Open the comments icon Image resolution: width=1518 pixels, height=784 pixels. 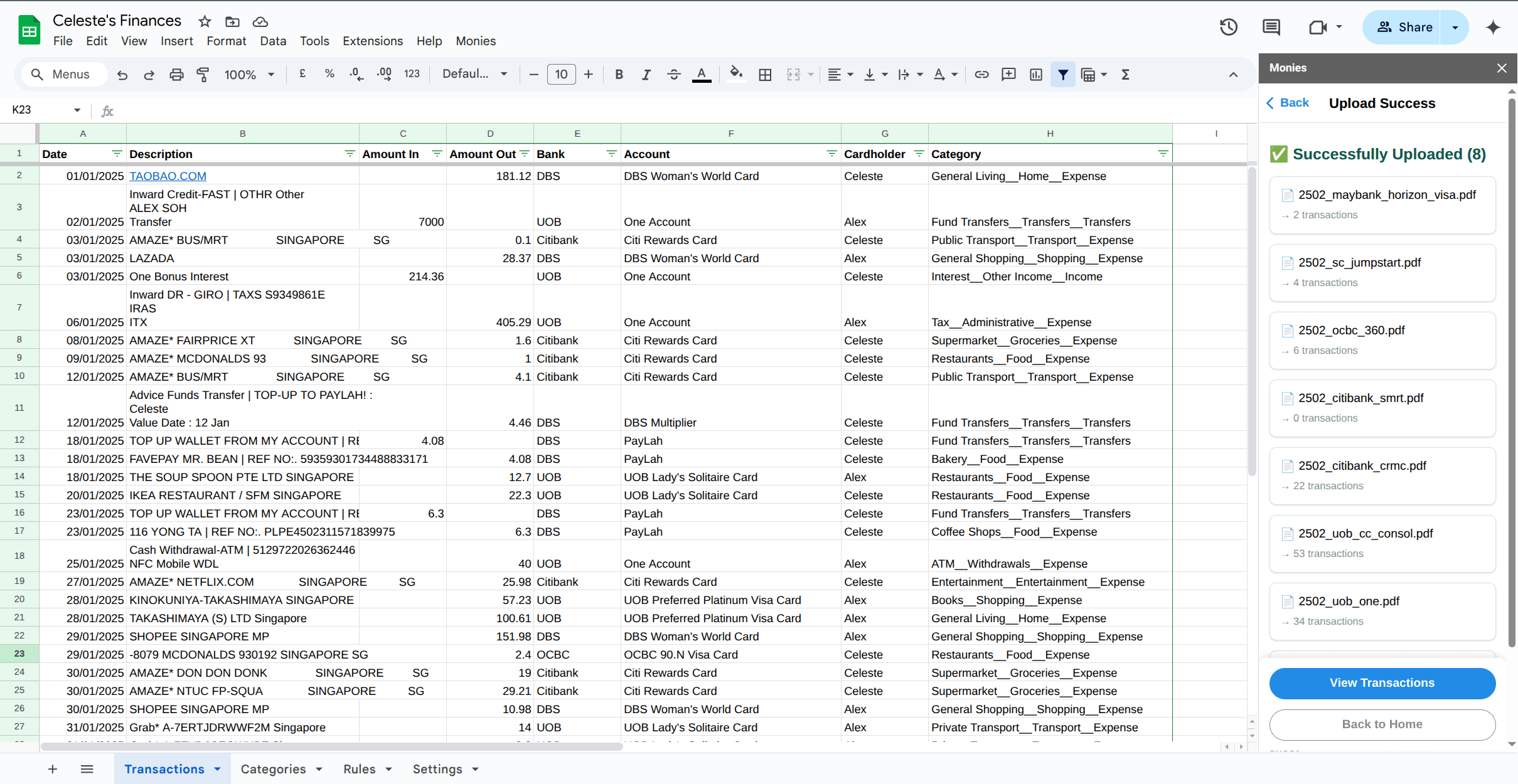(x=1271, y=27)
